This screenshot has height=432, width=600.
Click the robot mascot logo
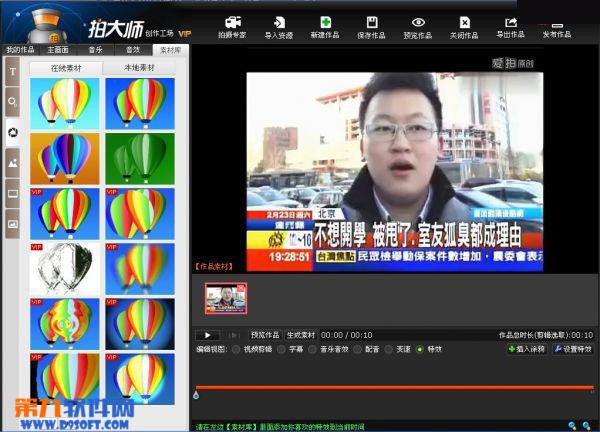coord(47,26)
